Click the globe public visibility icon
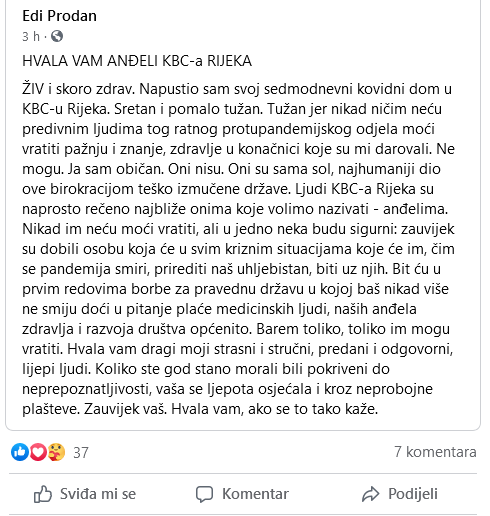Image resolution: width=490 pixels, height=516 pixels. coord(57,36)
